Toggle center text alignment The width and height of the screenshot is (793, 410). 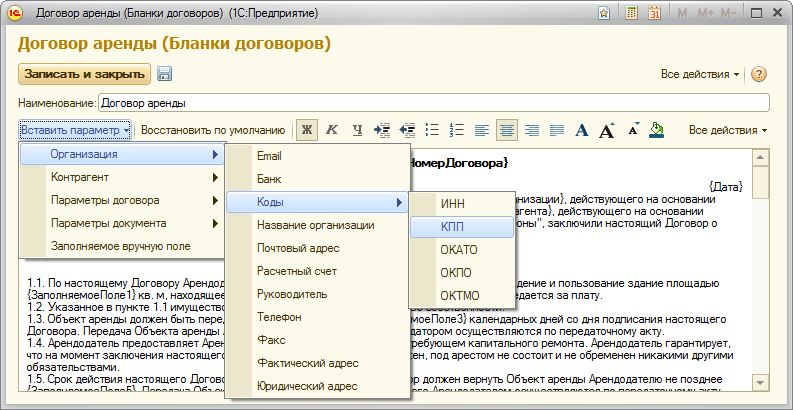click(x=507, y=130)
